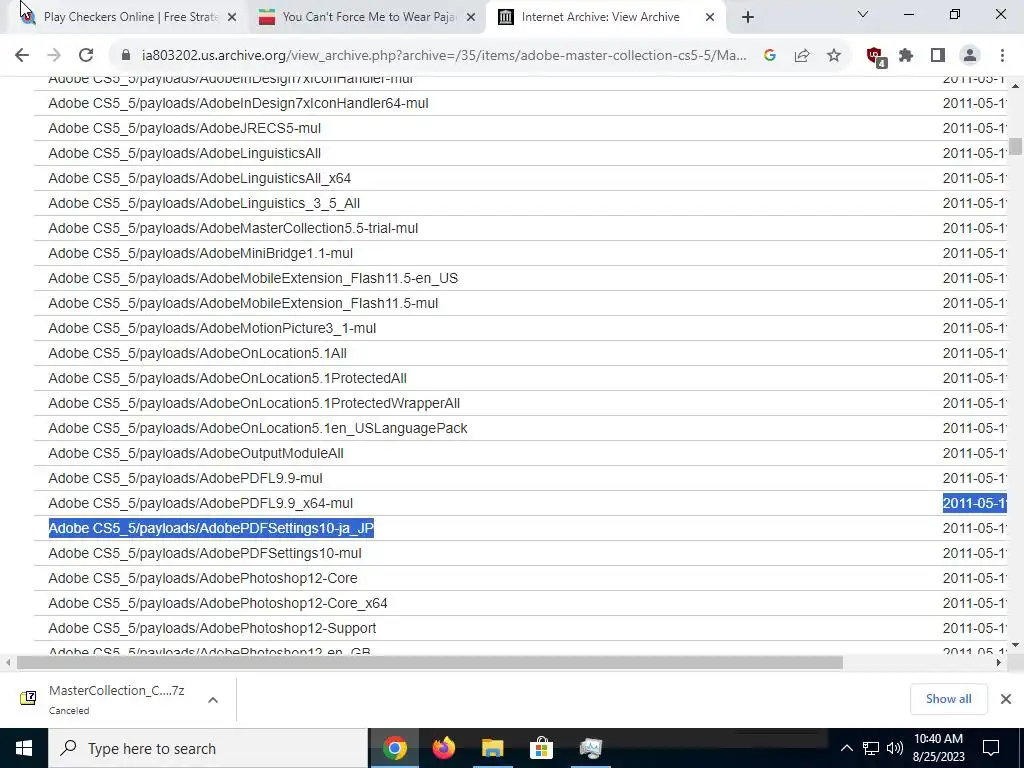This screenshot has width=1024, height=768.
Task: Click AdobePhotoshop12-Support row text
Action: coord(212,628)
